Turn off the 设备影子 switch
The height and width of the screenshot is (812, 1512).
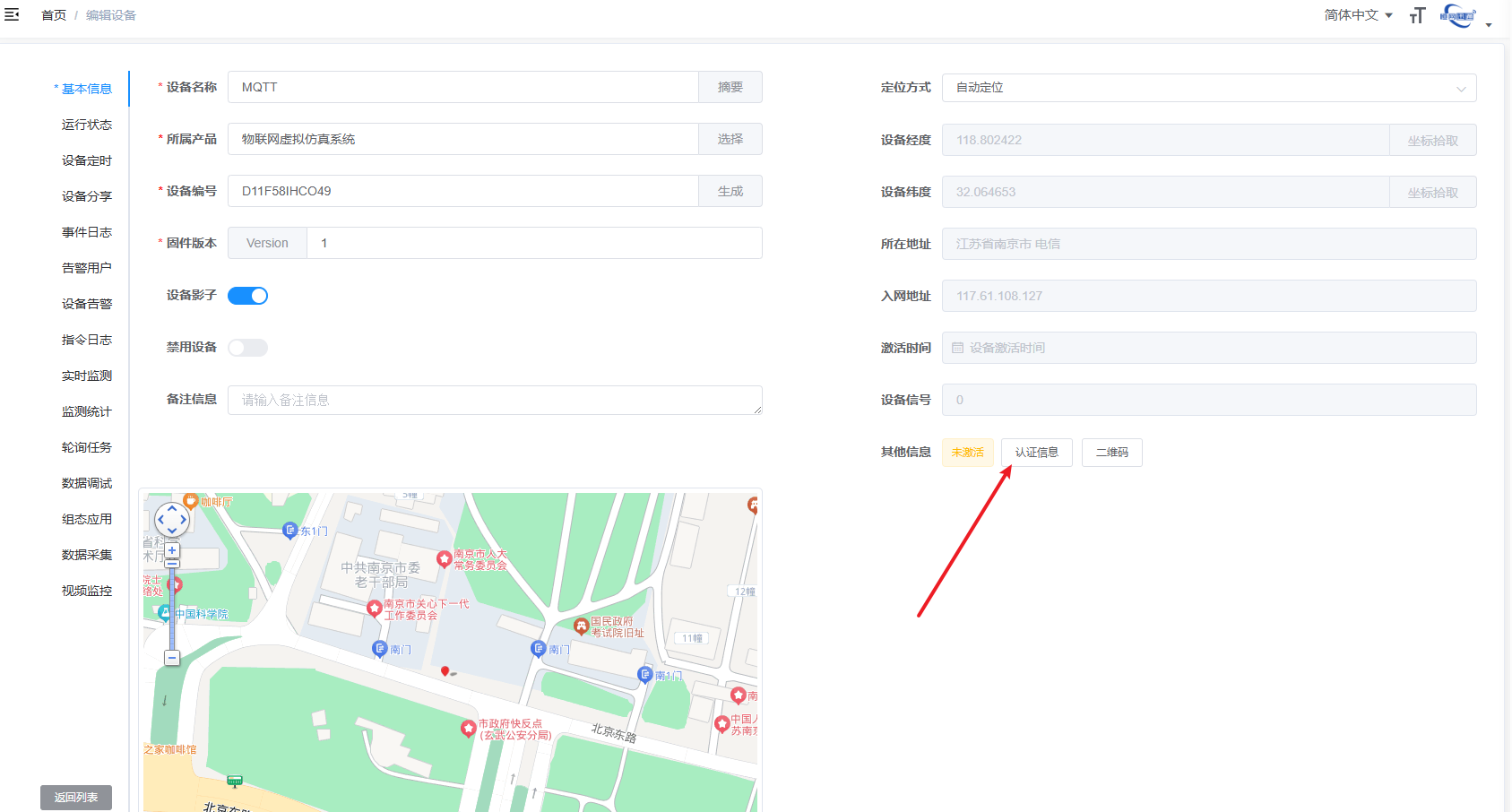click(247, 296)
